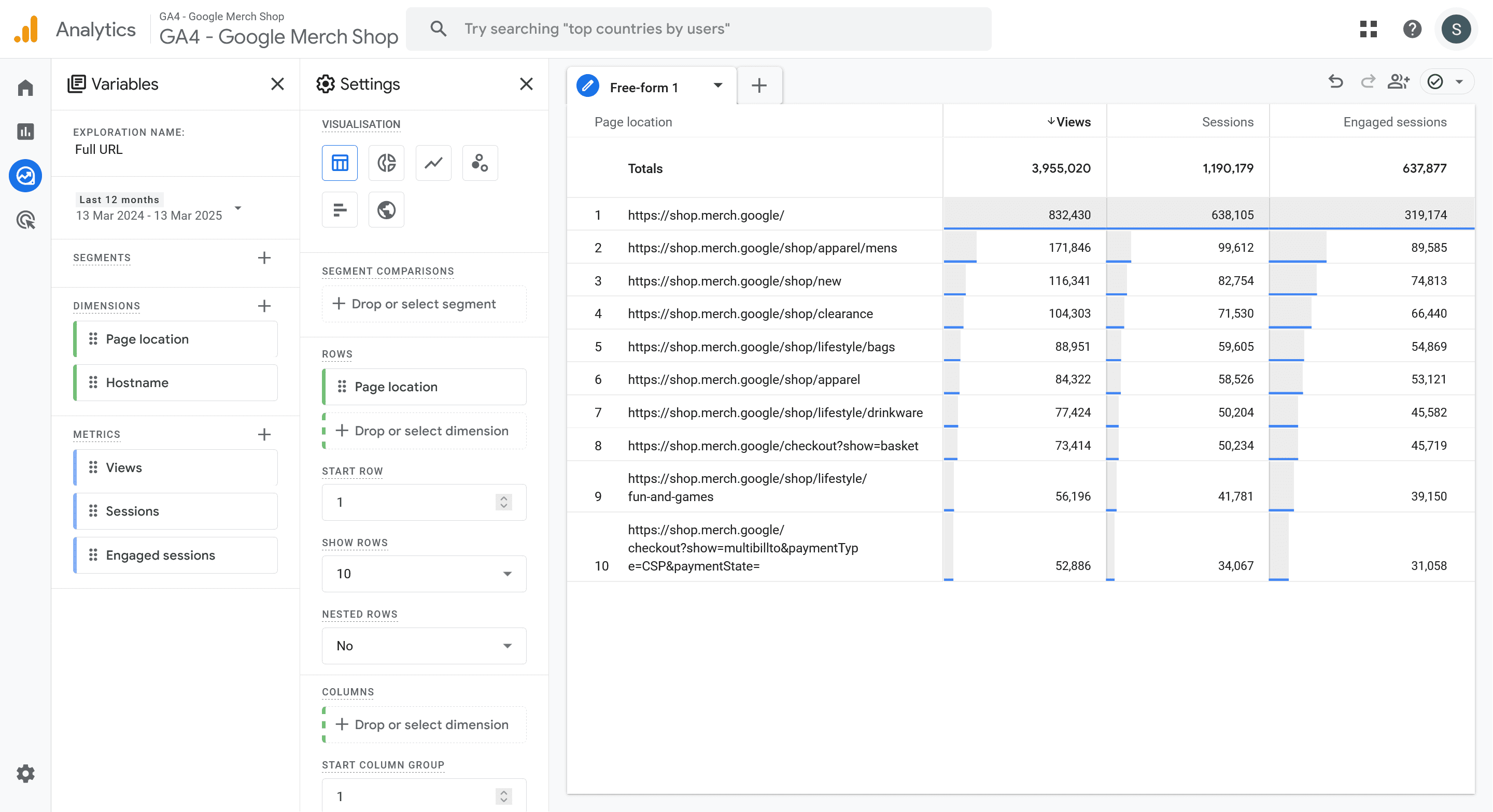Select Engaged sessions metric in Variables
Image resolution: width=1493 pixels, height=812 pixels.
[x=176, y=555]
